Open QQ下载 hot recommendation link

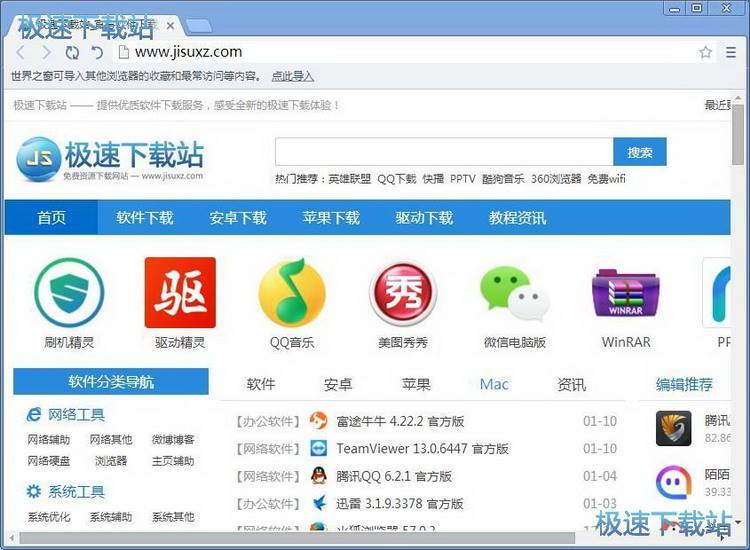(x=397, y=179)
